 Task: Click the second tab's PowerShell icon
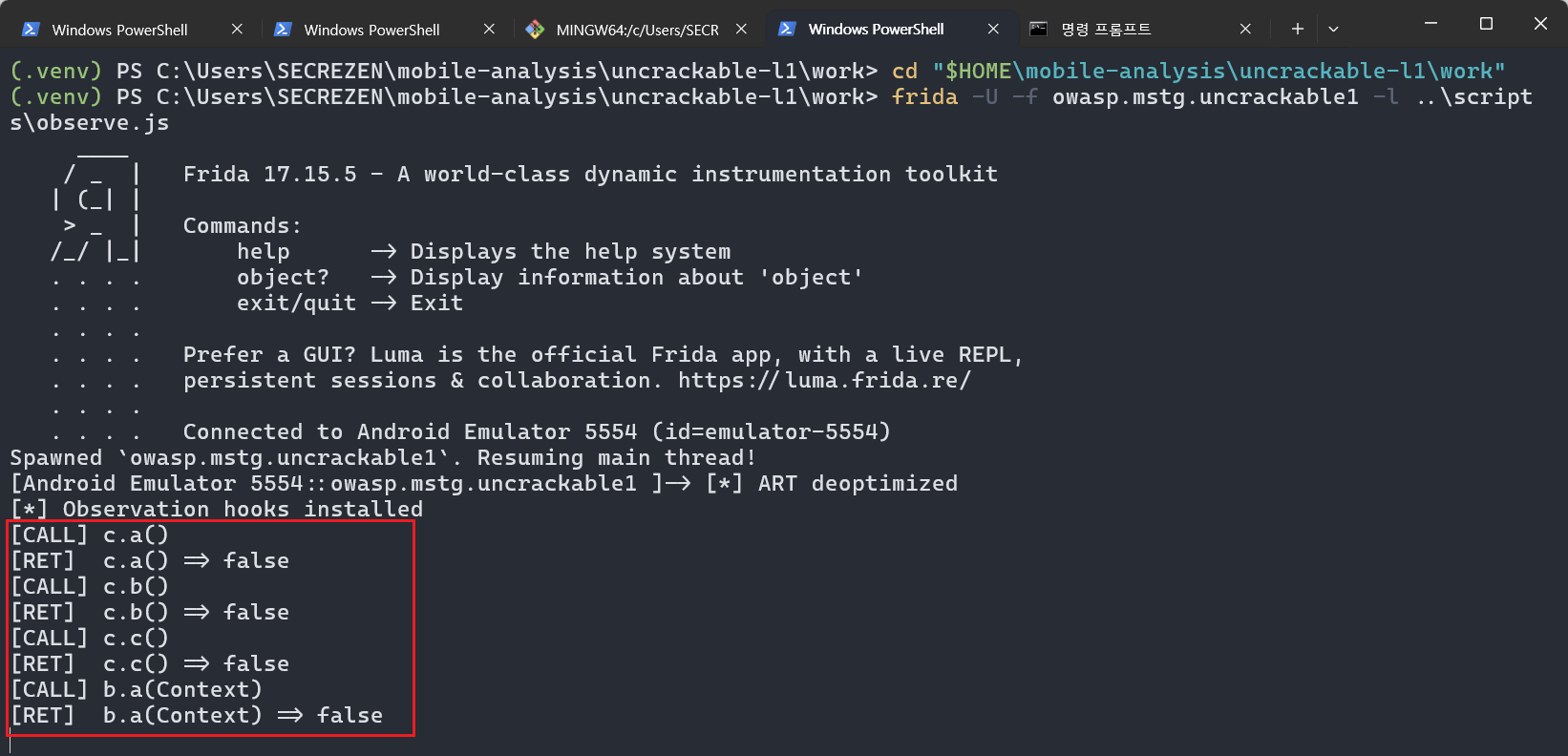click(x=283, y=30)
